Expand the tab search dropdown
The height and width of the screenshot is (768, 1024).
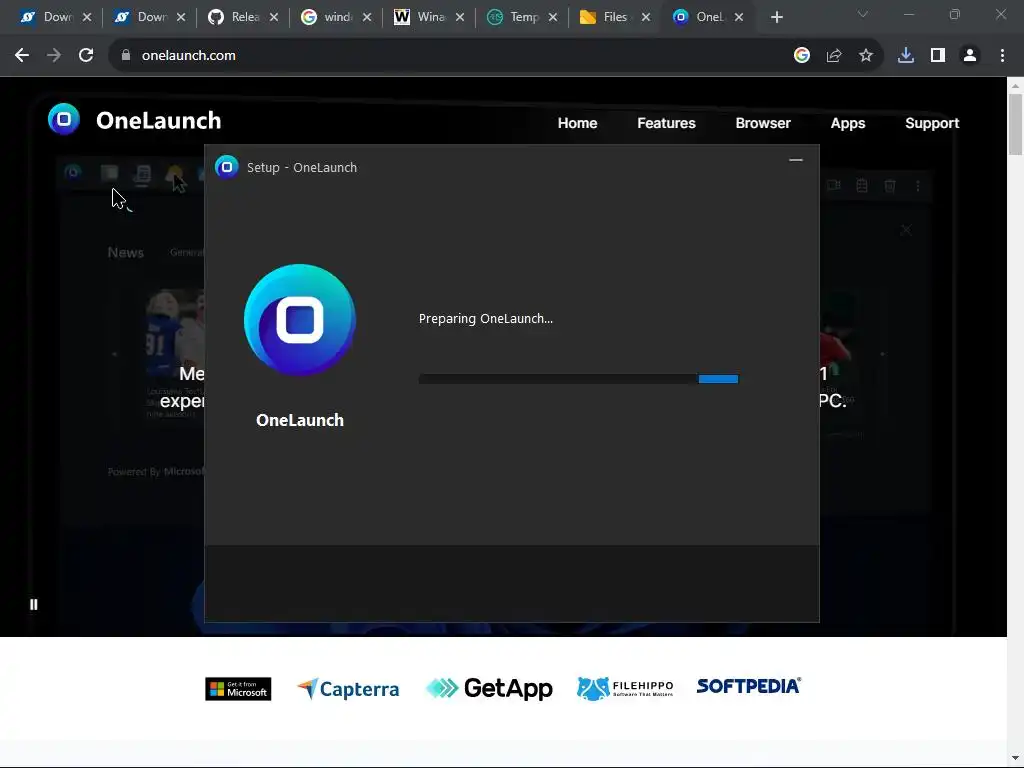click(x=863, y=14)
